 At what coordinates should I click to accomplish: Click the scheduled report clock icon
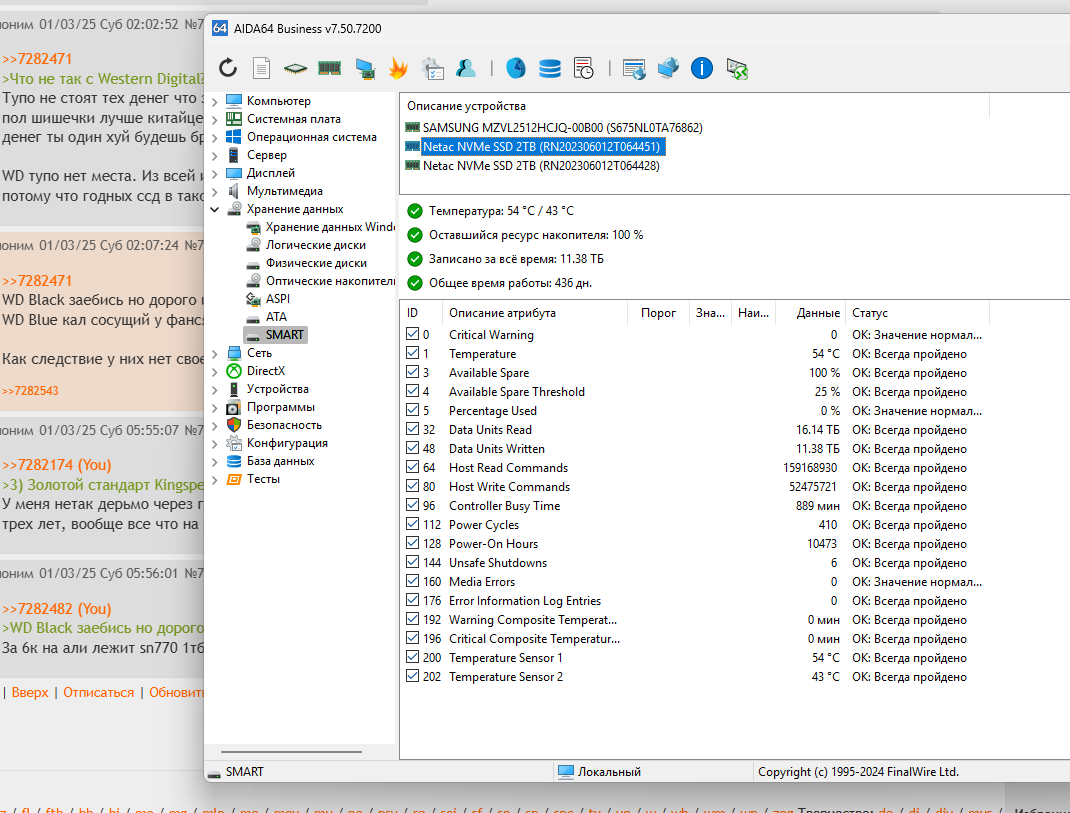583,68
